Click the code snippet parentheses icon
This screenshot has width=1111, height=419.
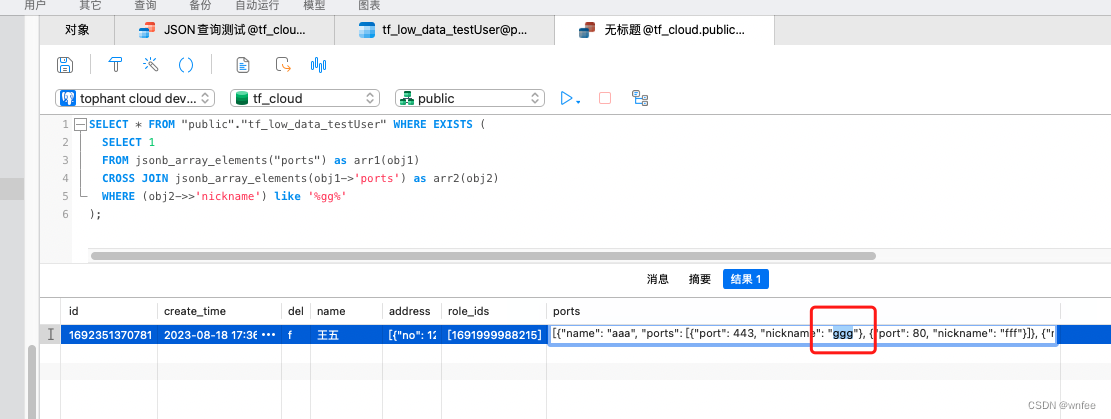click(186, 65)
